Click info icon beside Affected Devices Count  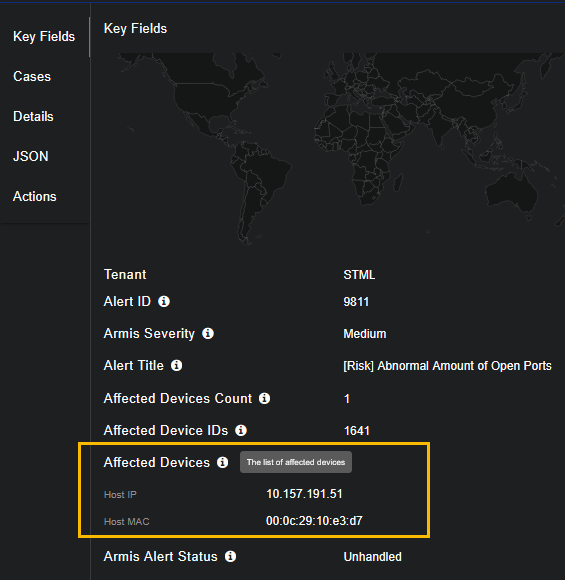[264, 398]
